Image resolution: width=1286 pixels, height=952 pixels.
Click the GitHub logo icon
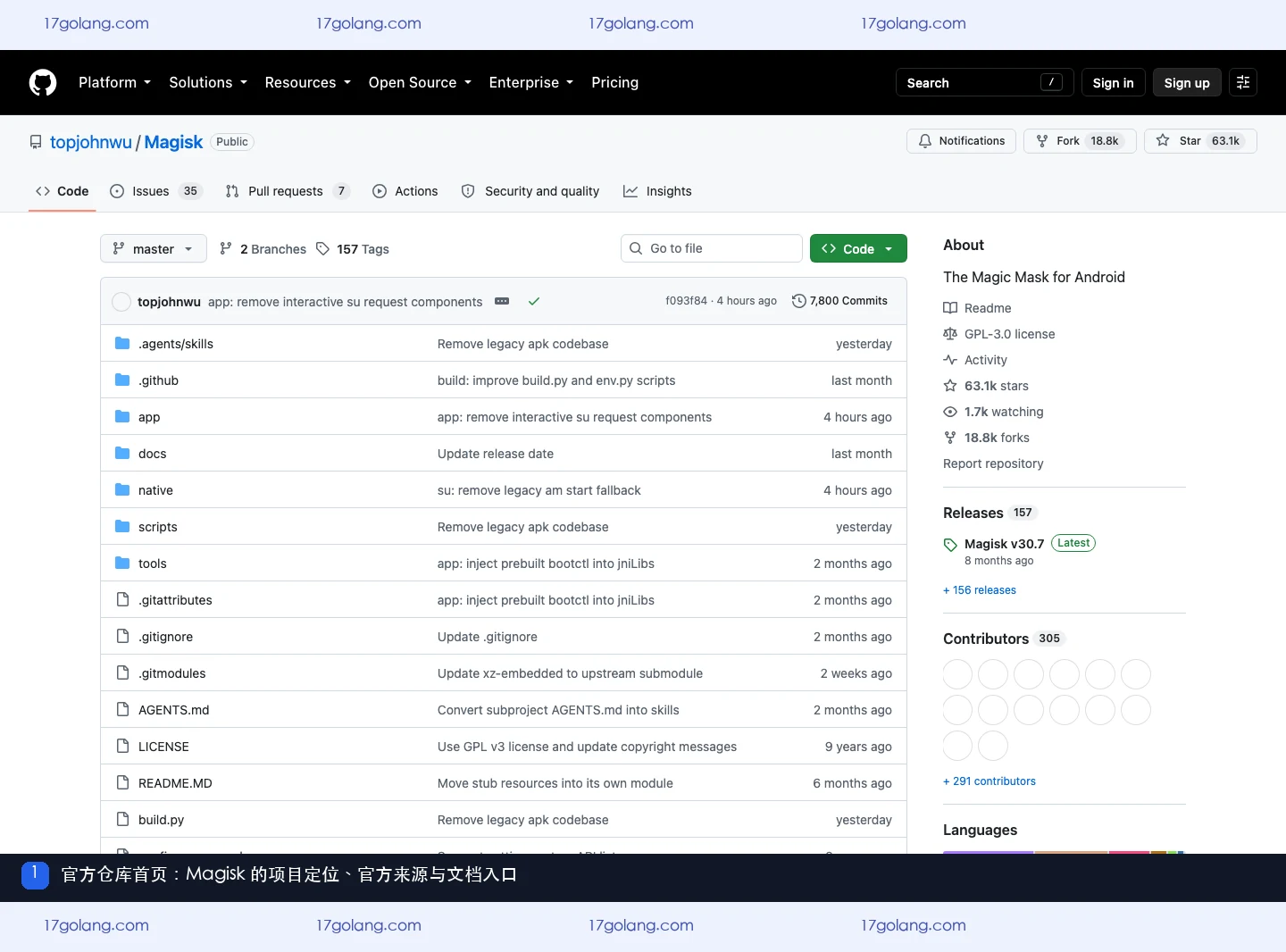pos(43,82)
